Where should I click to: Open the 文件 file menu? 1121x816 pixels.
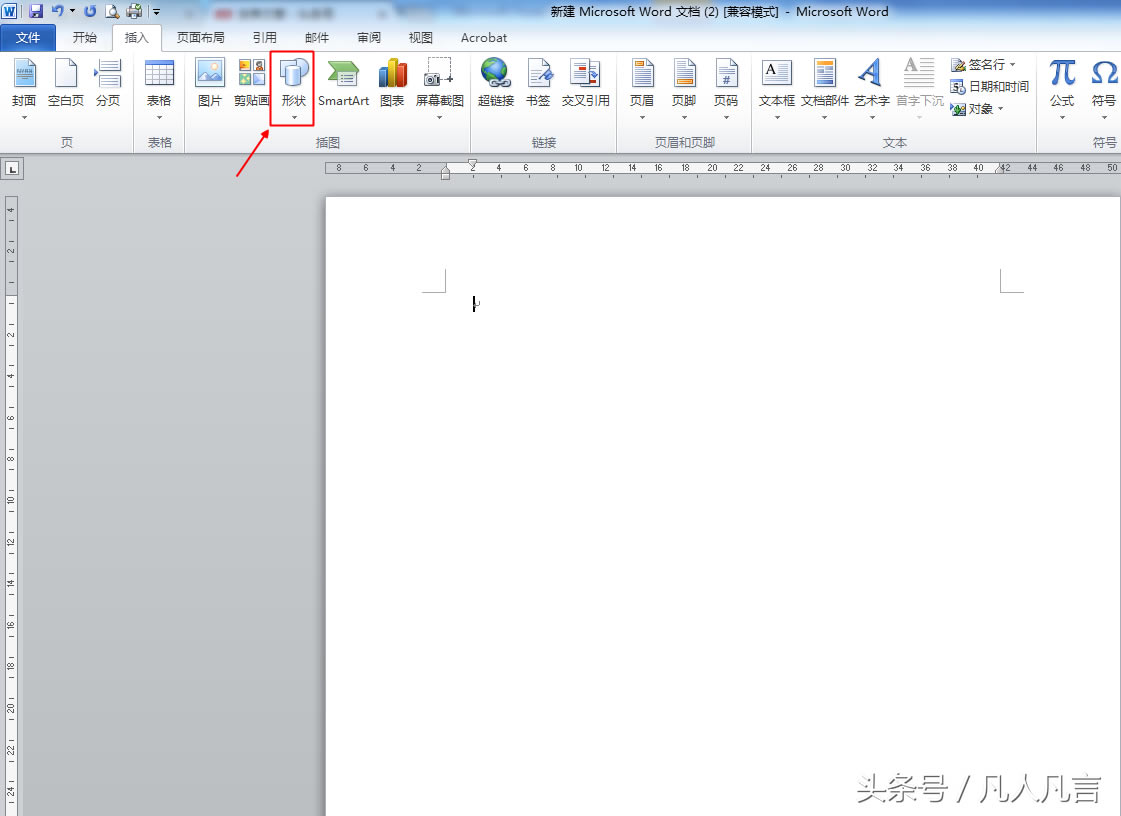(28, 38)
